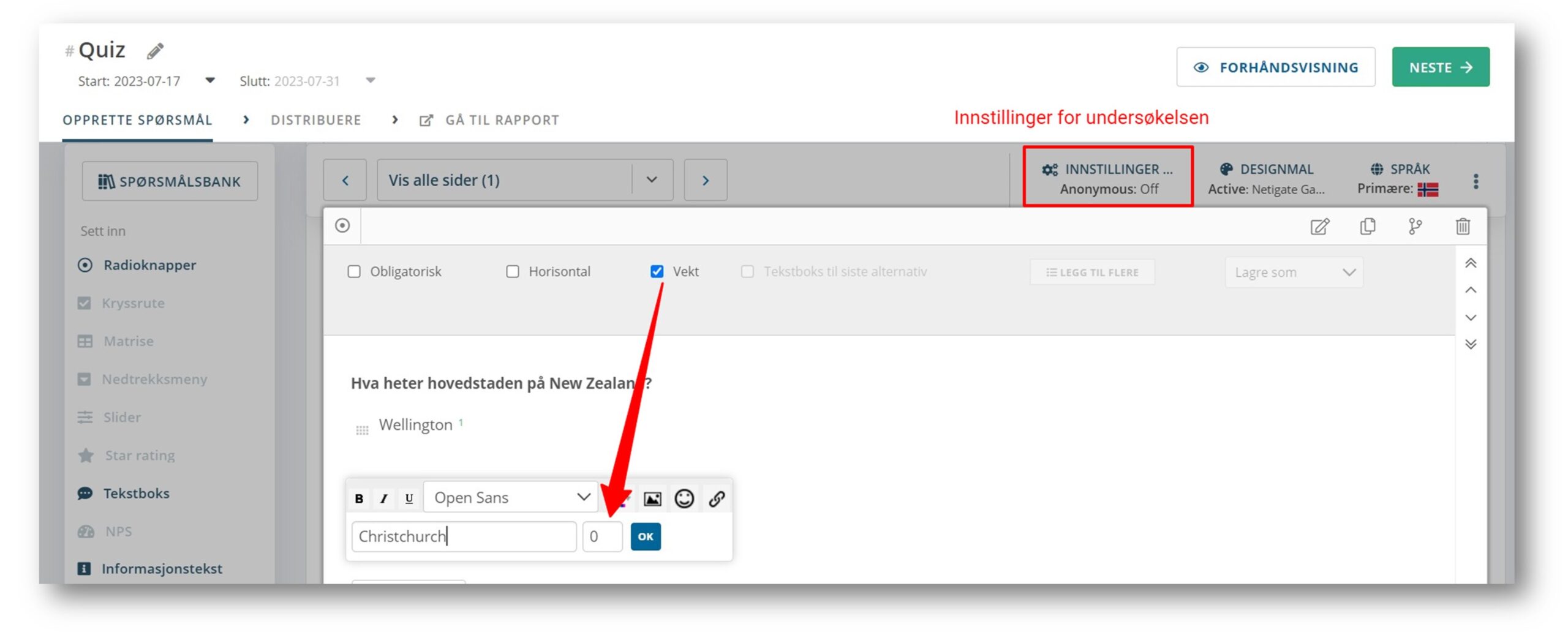Screen dimensions: 1568x632
Task: Click the trash icon to delete question
Action: coord(1462,227)
